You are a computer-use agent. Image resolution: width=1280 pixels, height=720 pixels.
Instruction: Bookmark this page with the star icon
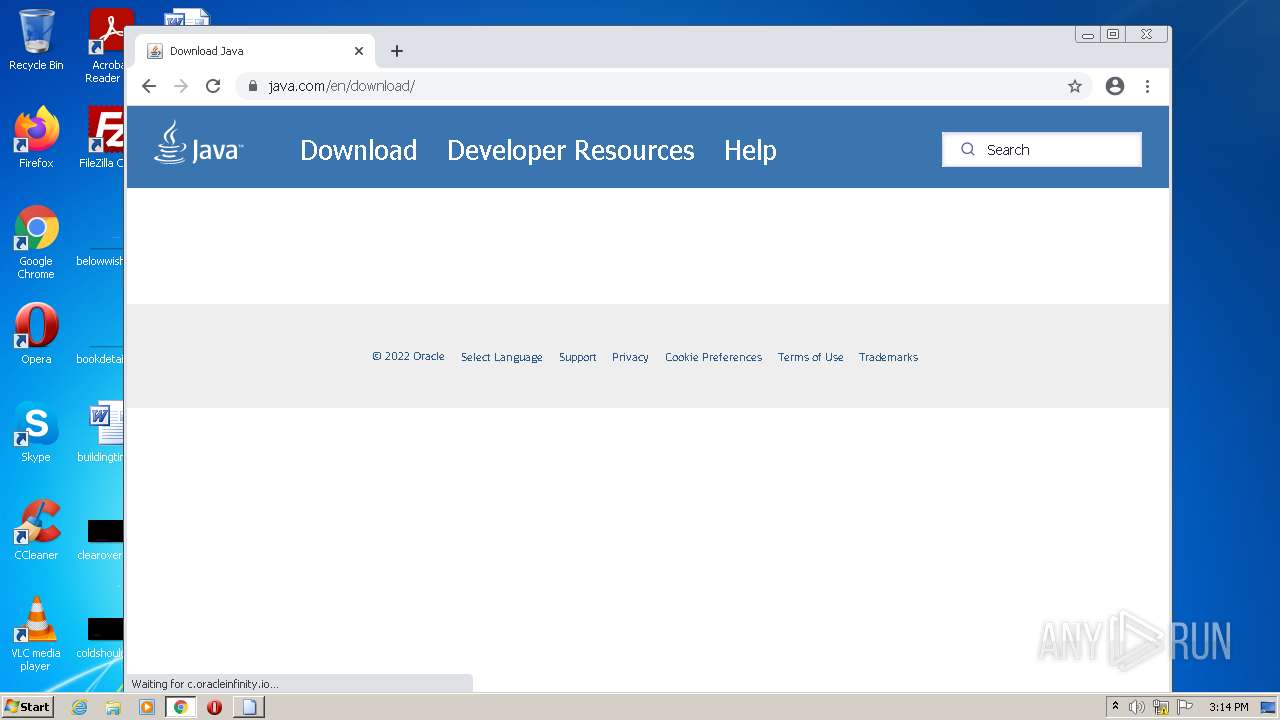tap(1075, 86)
